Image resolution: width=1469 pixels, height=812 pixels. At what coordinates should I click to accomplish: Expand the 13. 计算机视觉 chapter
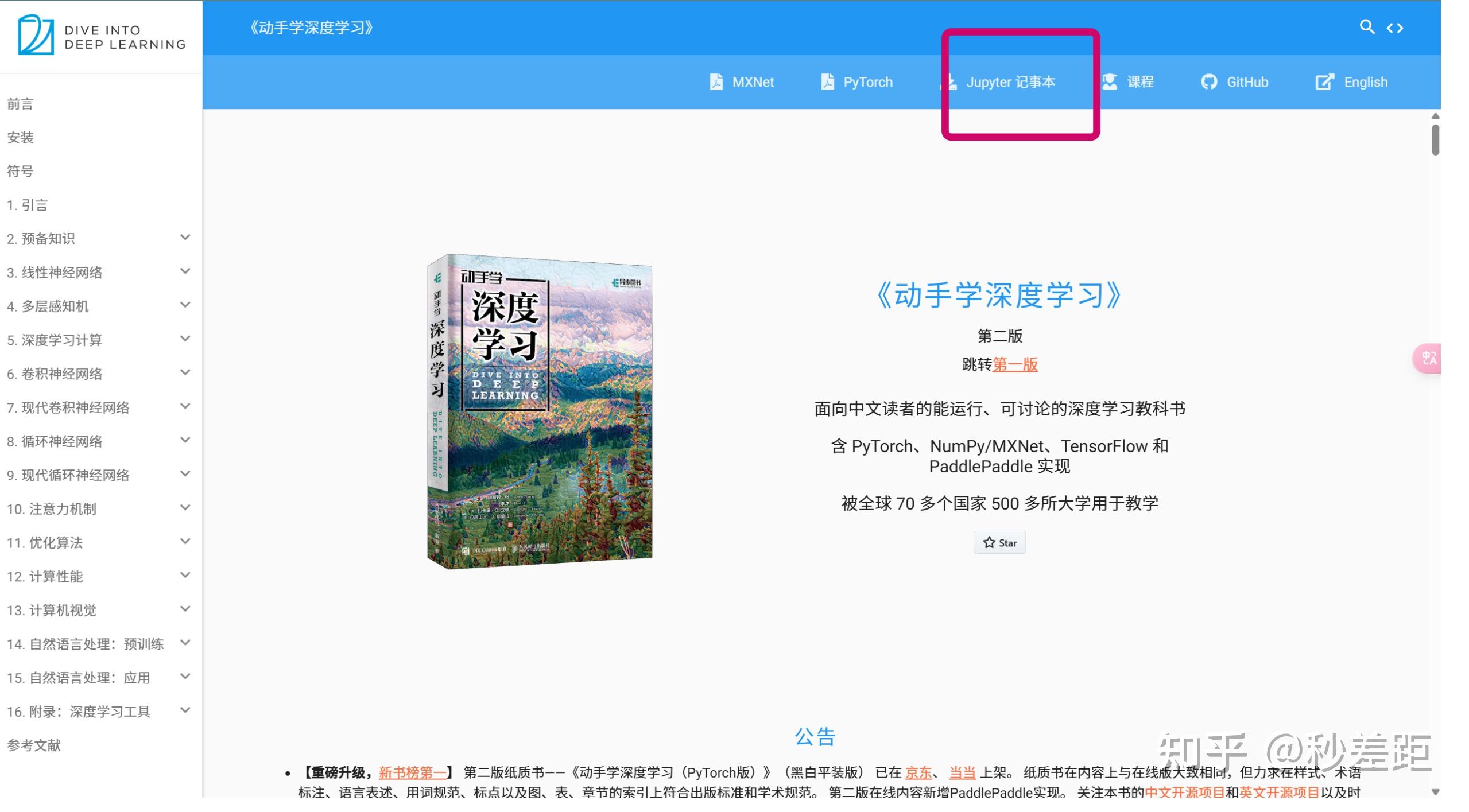click(185, 609)
